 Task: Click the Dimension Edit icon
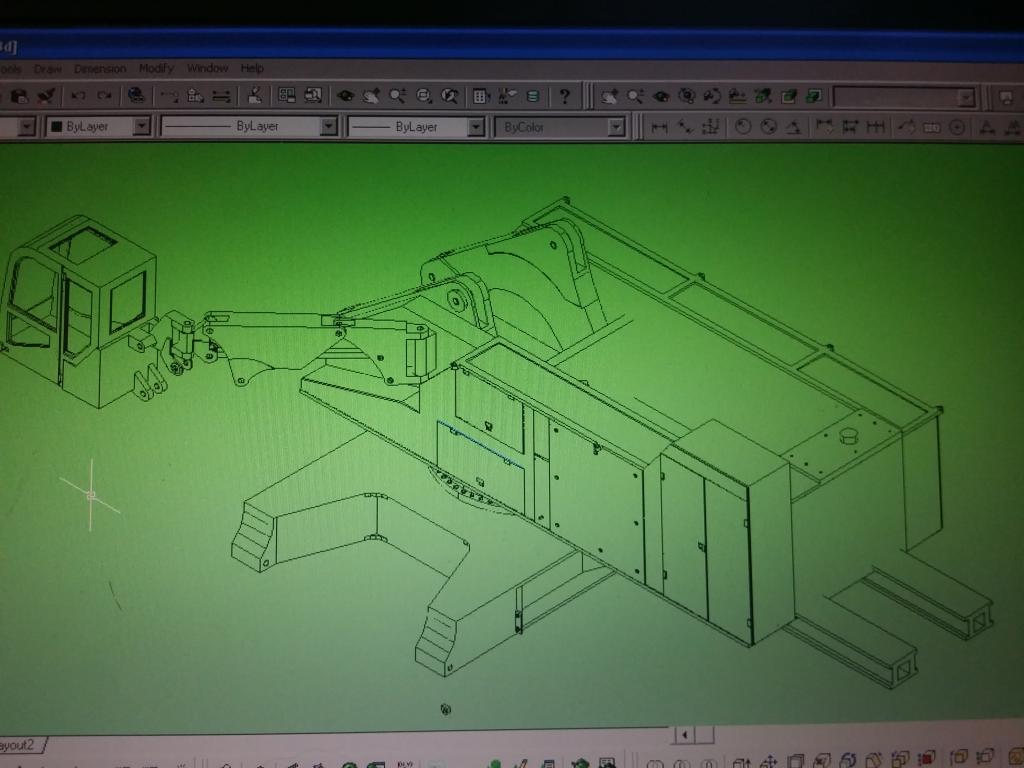tap(987, 127)
